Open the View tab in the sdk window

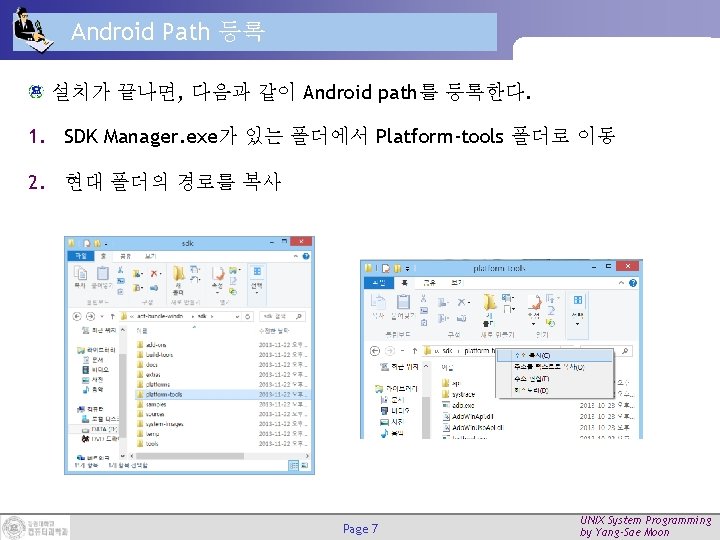[x=150, y=256]
